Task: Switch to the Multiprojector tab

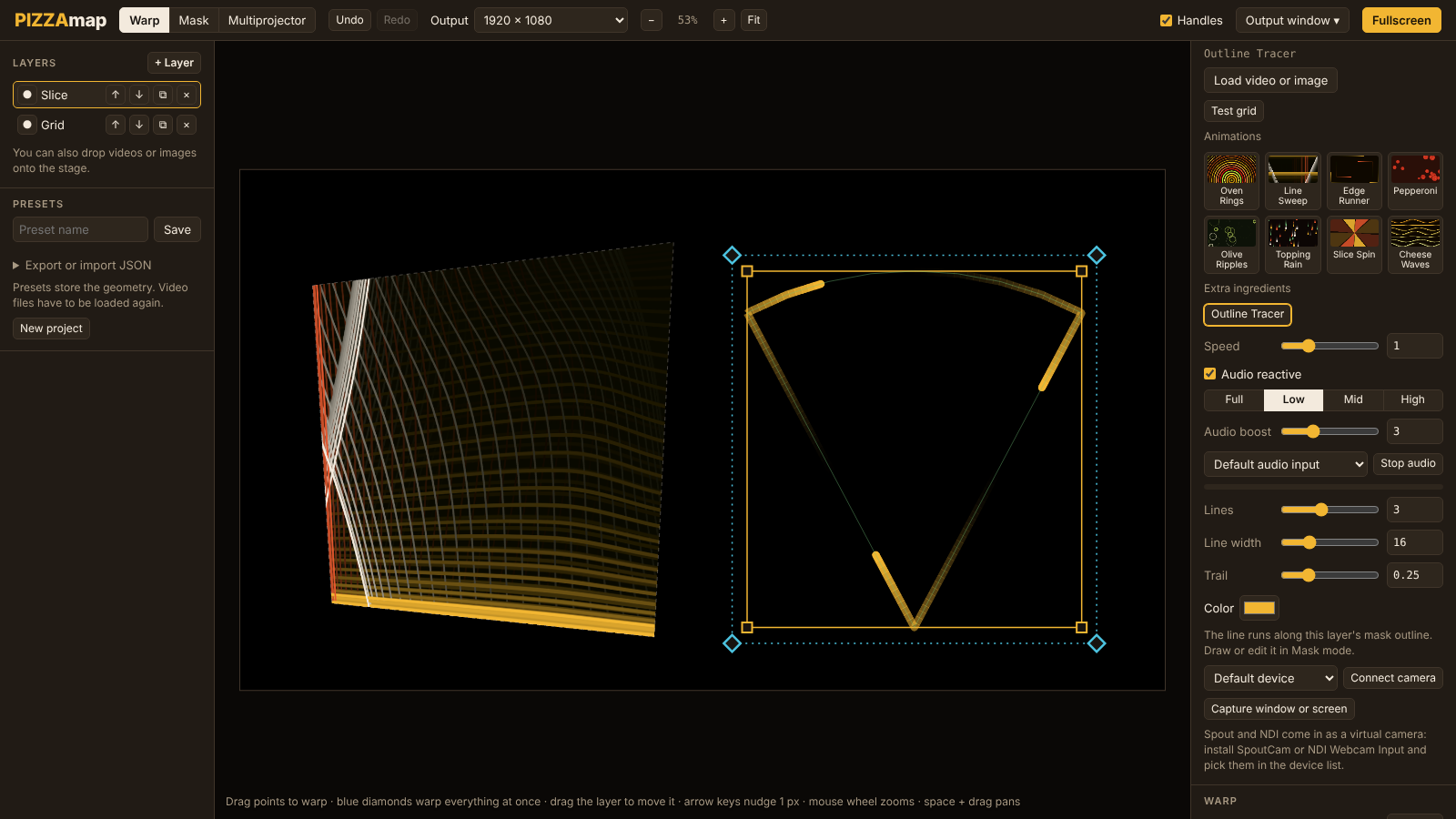Action: 267,20
